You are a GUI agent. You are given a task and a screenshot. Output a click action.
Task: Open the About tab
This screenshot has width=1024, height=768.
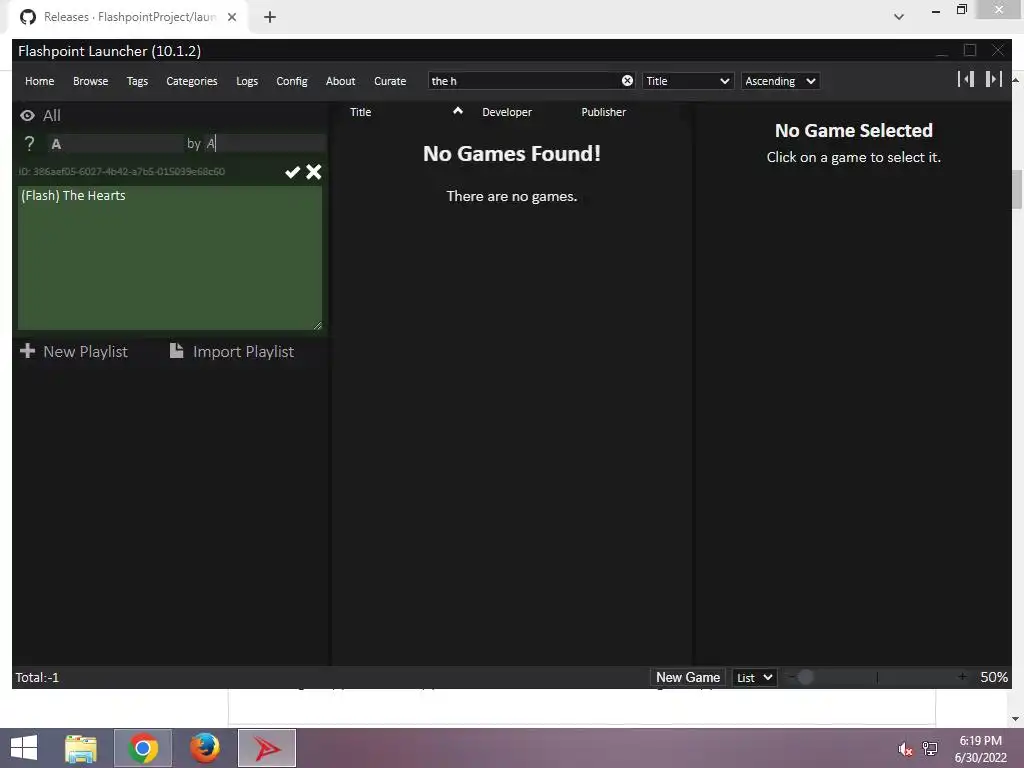pyautogui.click(x=341, y=81)
